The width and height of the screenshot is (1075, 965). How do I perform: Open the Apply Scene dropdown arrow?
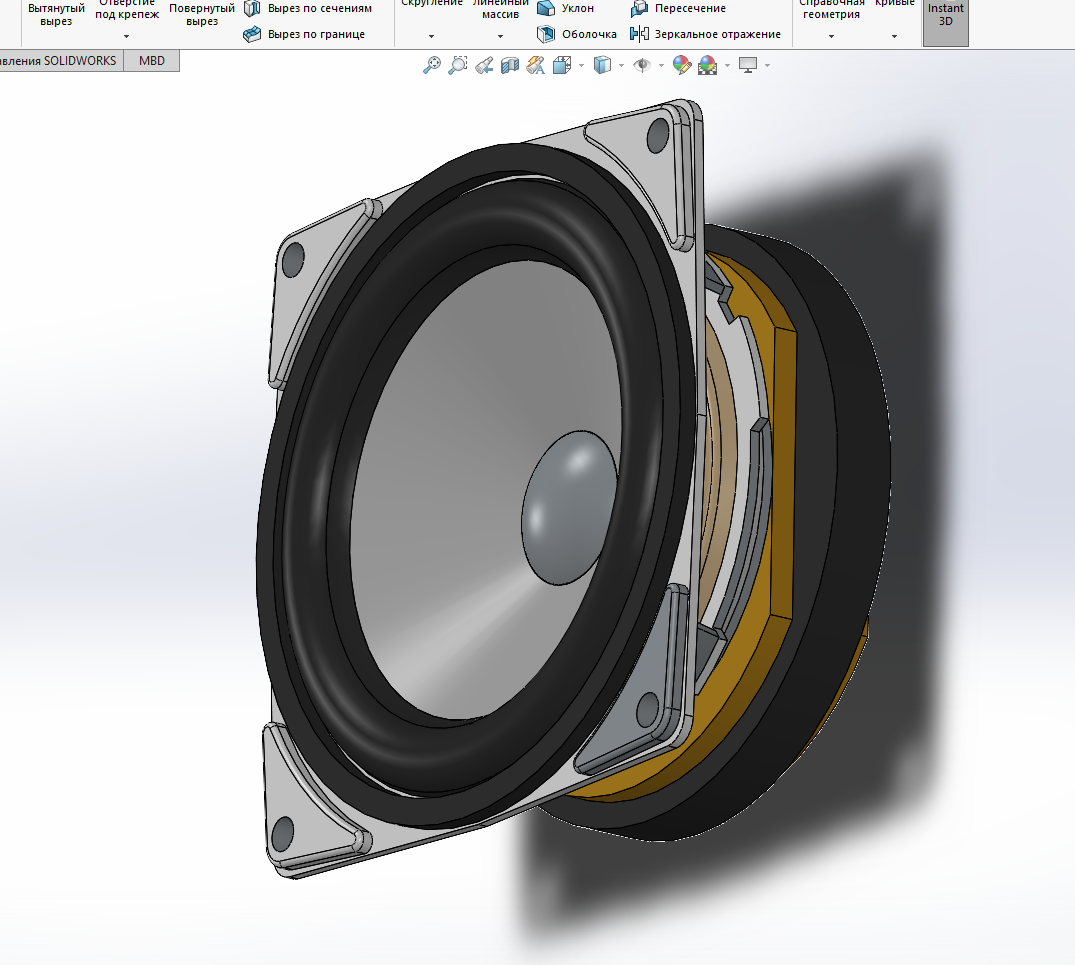727,66
